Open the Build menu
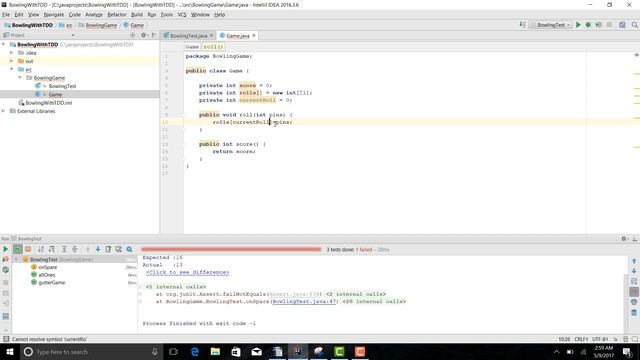 click(137, 15)
